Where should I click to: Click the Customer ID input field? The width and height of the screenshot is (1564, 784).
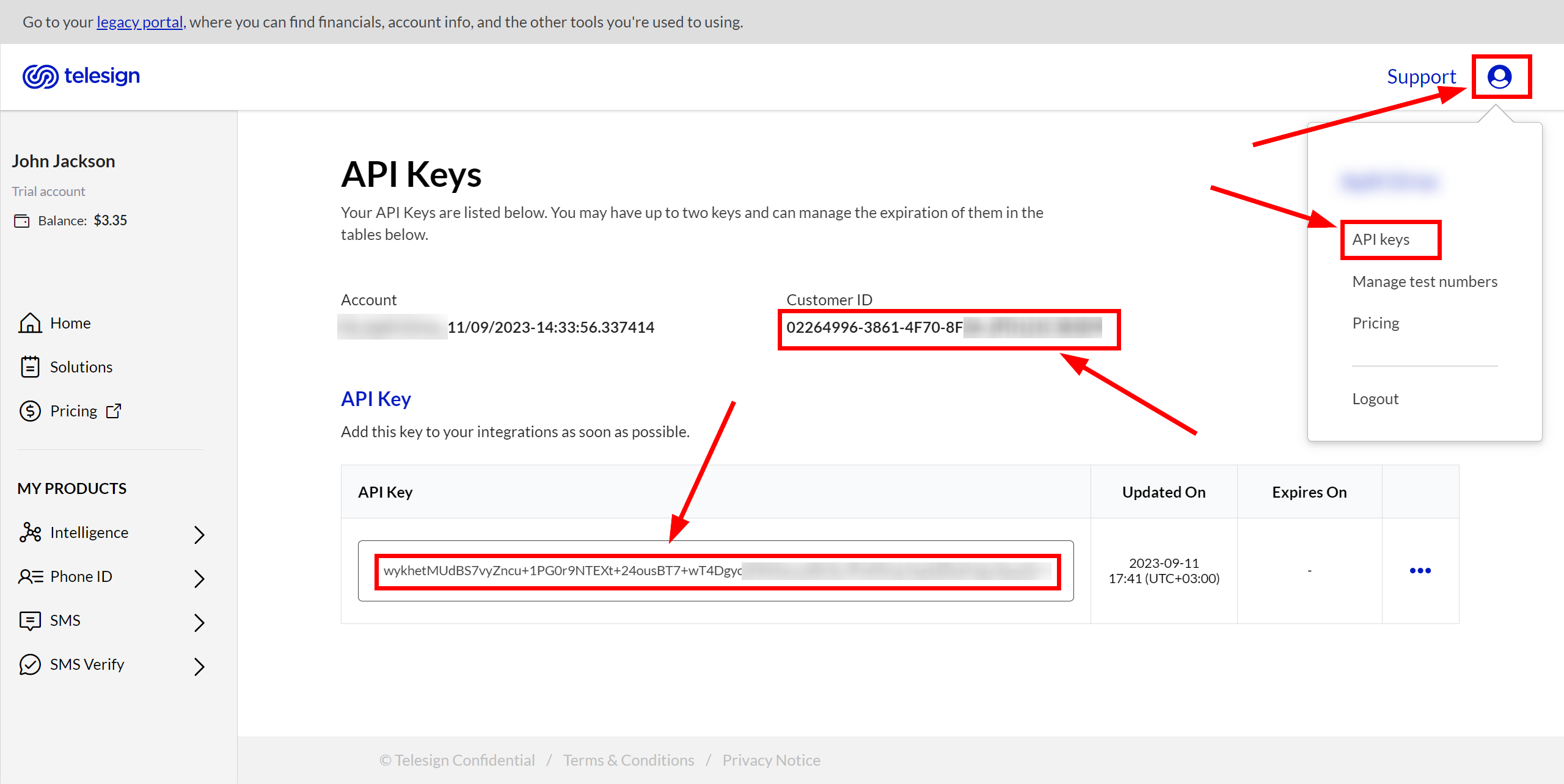[950, 328]
